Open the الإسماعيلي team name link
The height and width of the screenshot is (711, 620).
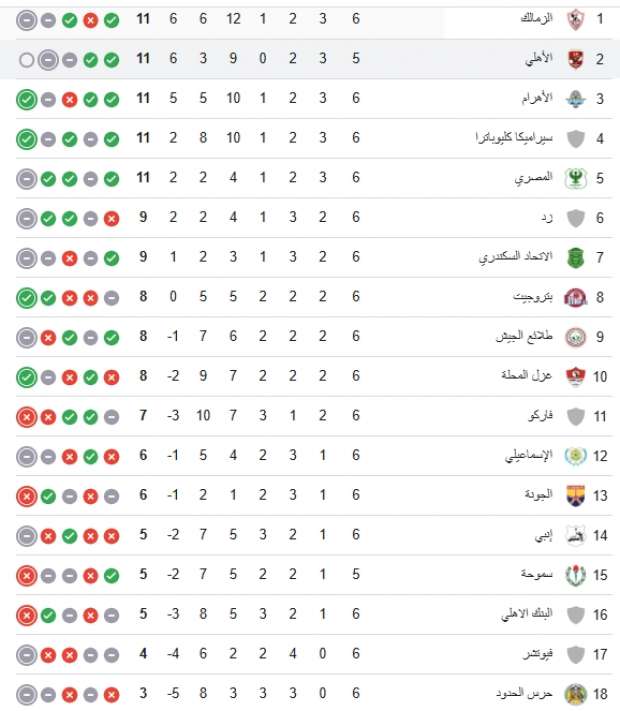tap(522, 456)
